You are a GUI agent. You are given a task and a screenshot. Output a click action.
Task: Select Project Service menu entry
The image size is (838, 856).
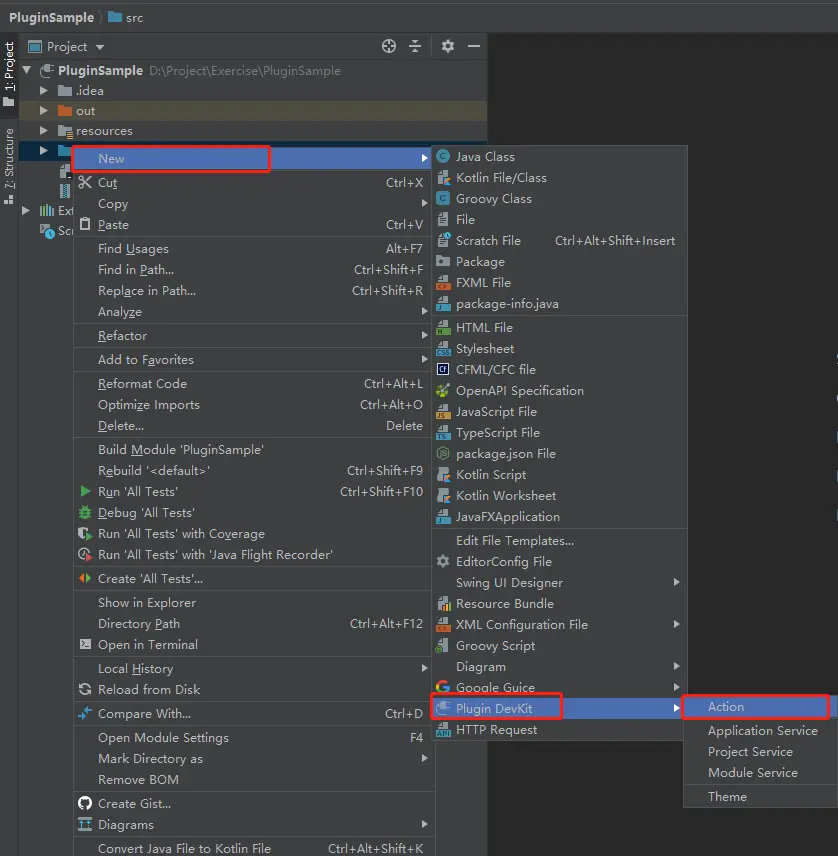pyautogui.click(x=760, y=752)
